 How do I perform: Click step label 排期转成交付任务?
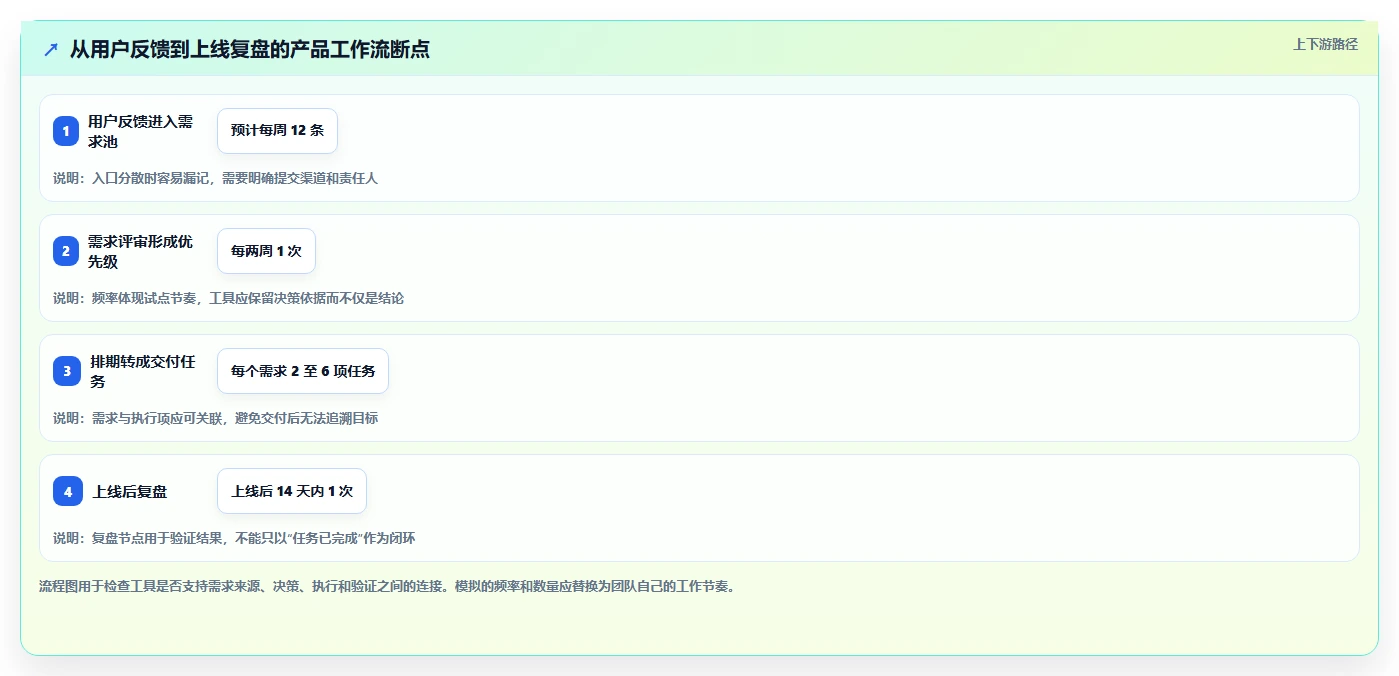pyautogui.click(x=142, y=371)
